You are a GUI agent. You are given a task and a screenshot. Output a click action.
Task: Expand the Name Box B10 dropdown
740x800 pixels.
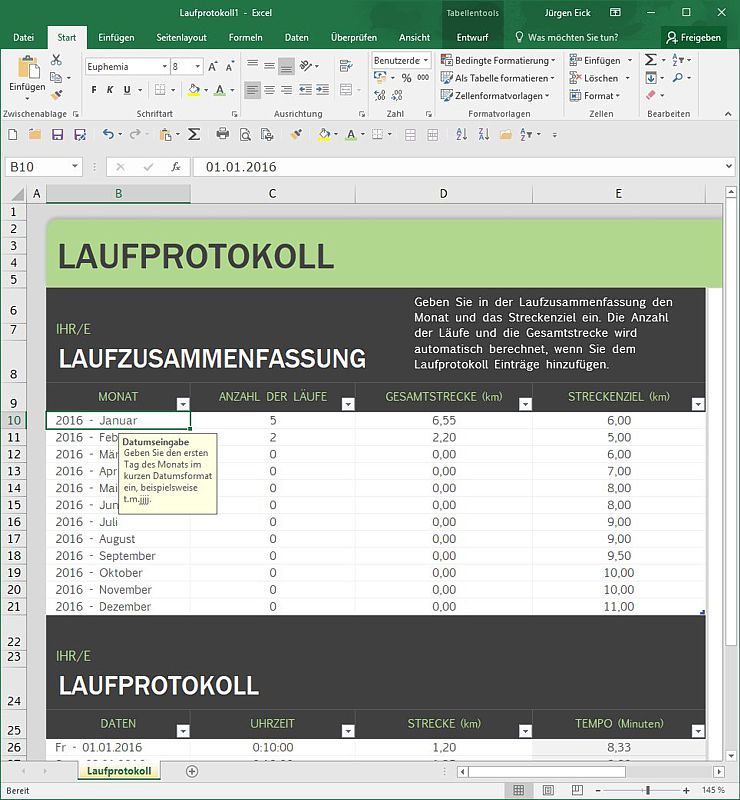coord(75,167)
